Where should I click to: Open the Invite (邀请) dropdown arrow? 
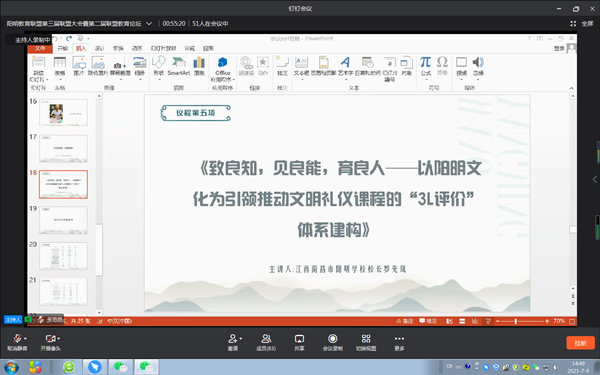tap(241, 339)
